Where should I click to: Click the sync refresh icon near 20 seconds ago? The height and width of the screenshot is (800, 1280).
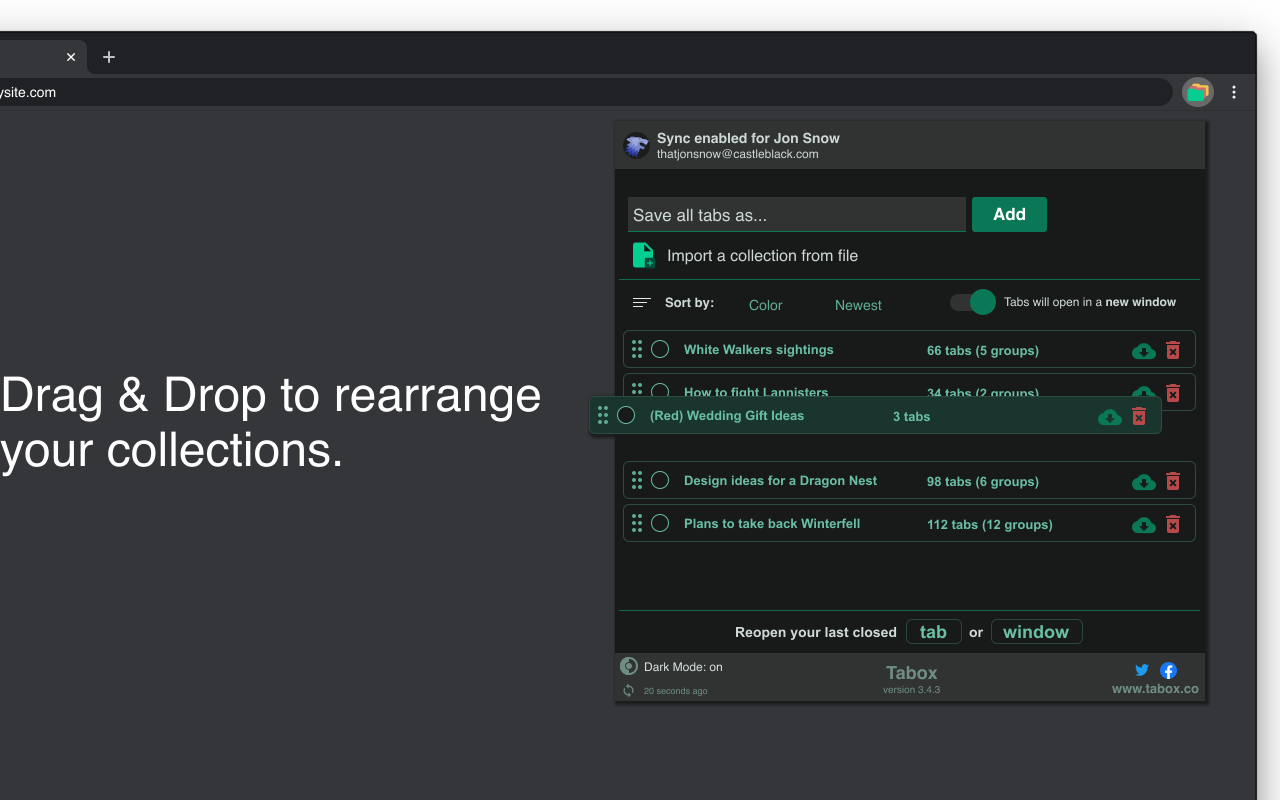[x=628, y=690]
